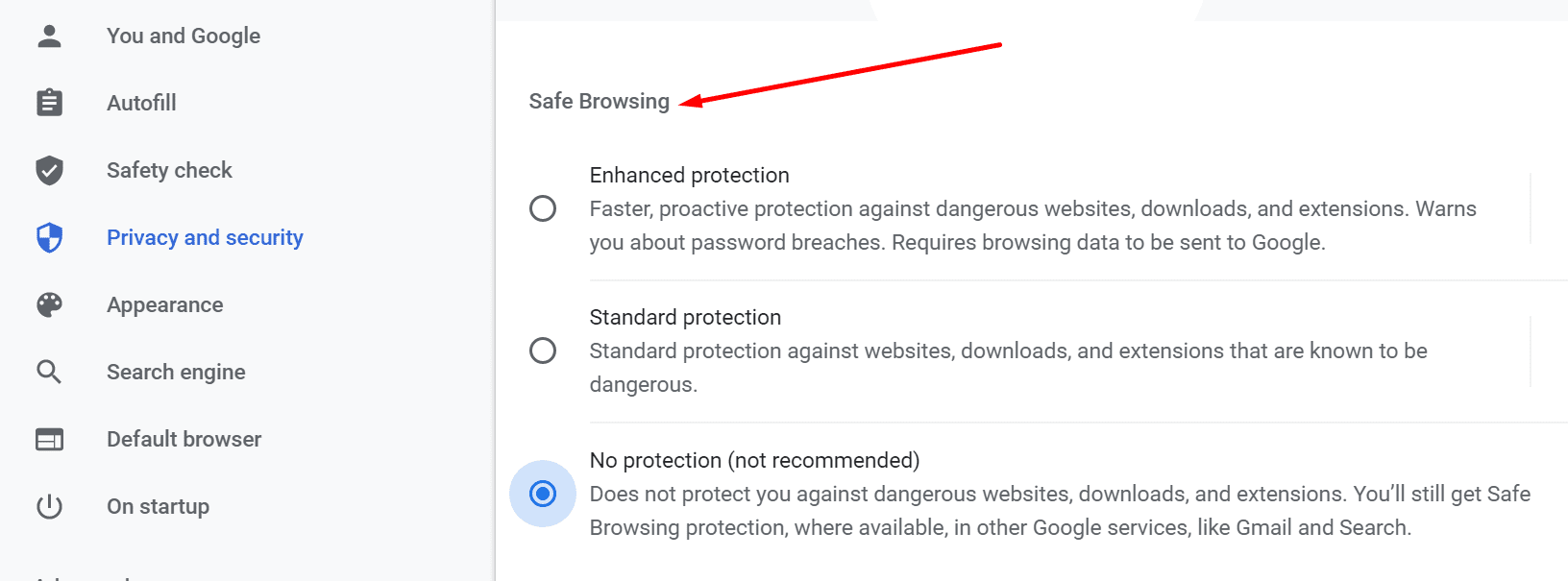Select the Enhanced protection radio button

tap(543, 208)
